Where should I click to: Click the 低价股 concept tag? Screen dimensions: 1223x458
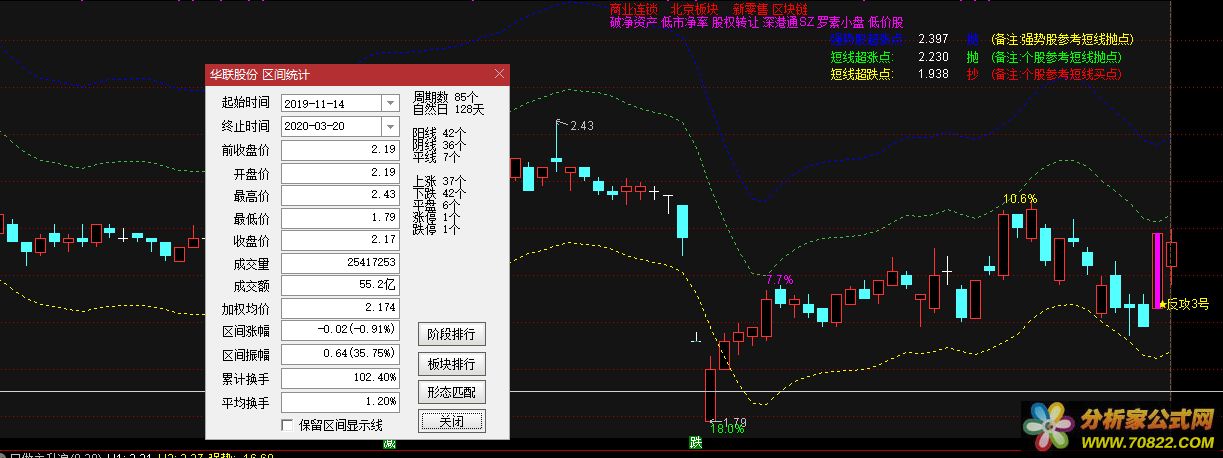pos(886,22)
